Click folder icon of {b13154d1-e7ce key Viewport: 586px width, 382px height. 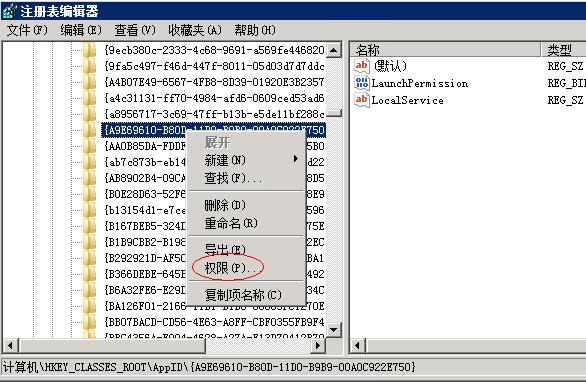(x=90, y=210)
